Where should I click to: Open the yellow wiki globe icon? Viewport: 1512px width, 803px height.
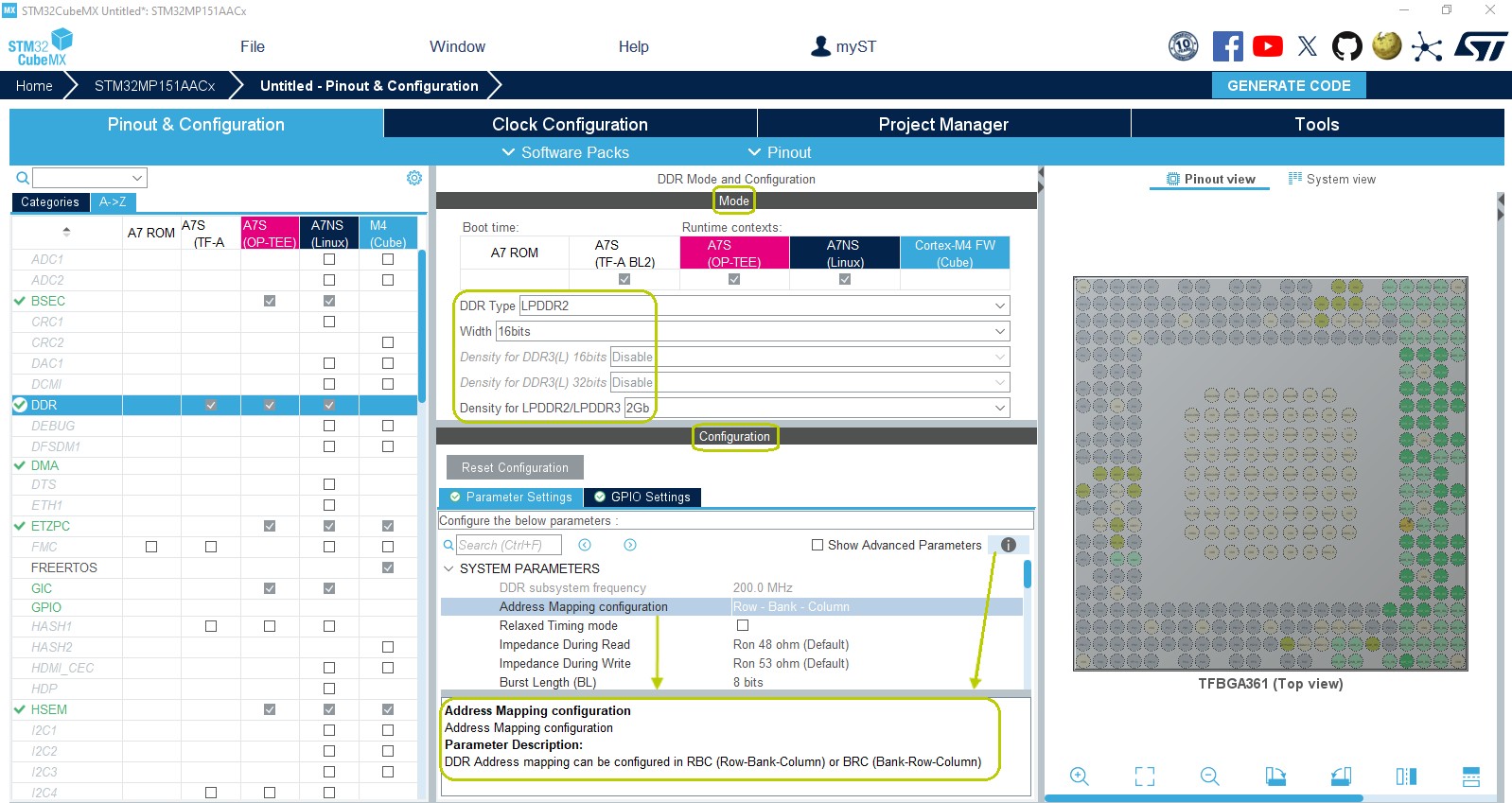click(1387, 45)
